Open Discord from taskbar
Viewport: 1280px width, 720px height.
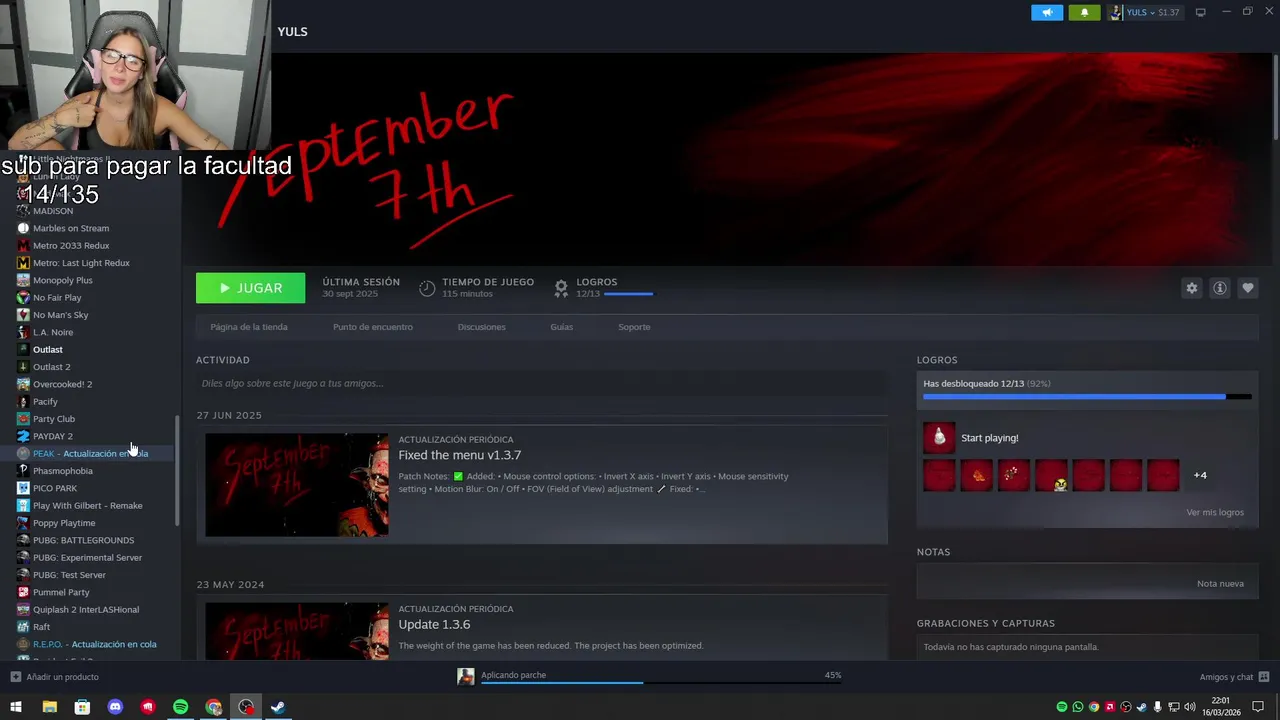tap(115, 707)
